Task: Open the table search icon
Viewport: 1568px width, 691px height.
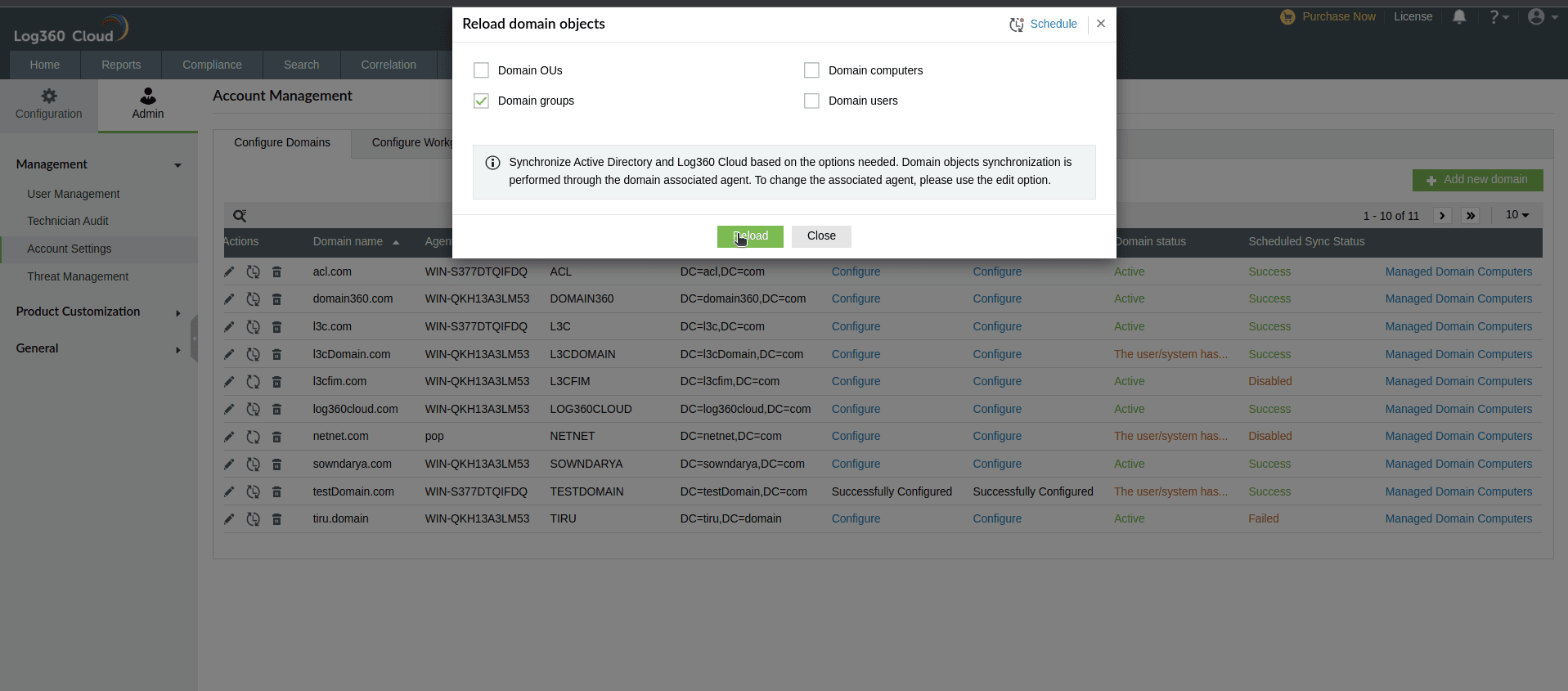Action: click(x=240, y=216)
